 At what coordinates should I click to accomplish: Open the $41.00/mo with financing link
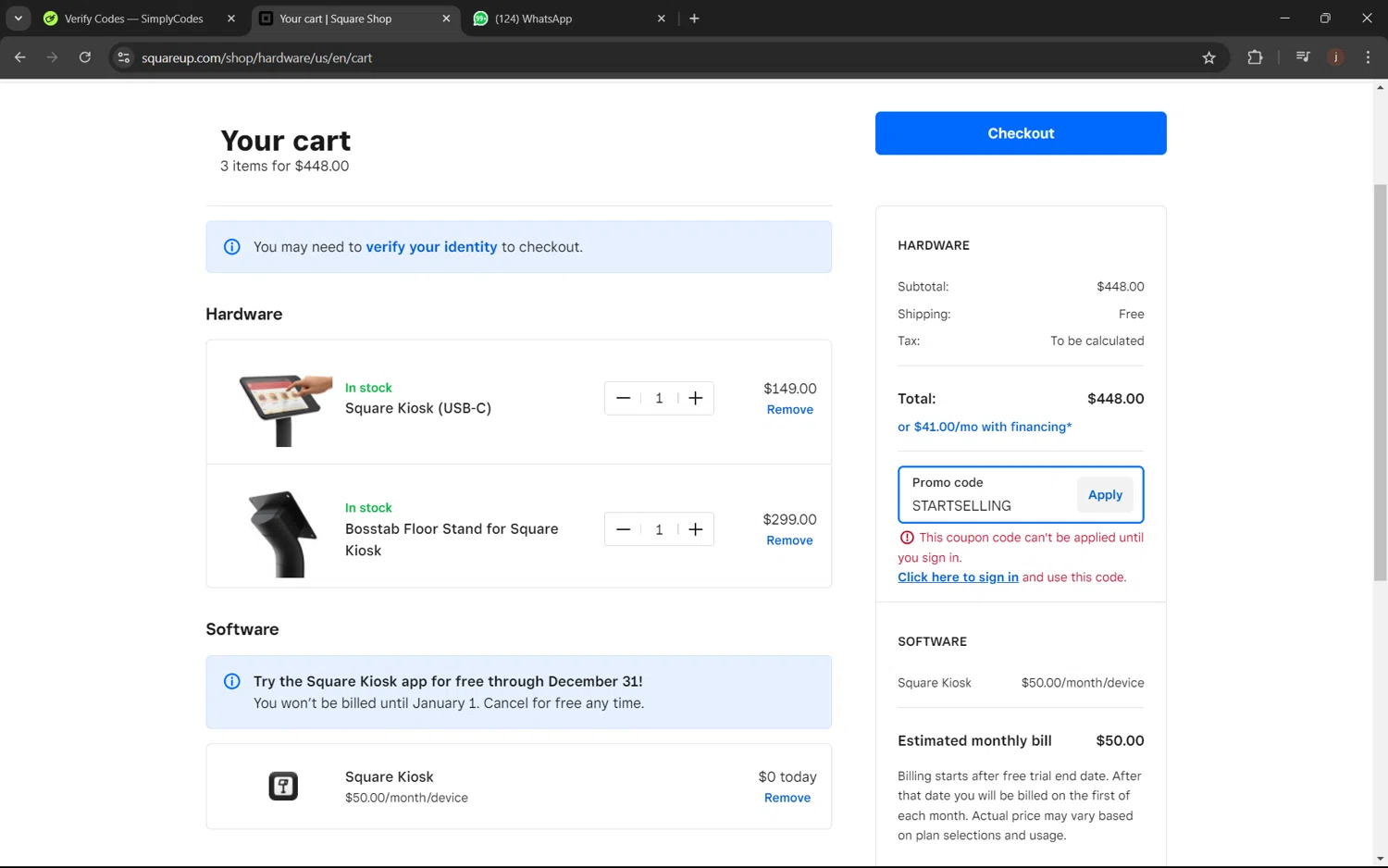(985, 427)
